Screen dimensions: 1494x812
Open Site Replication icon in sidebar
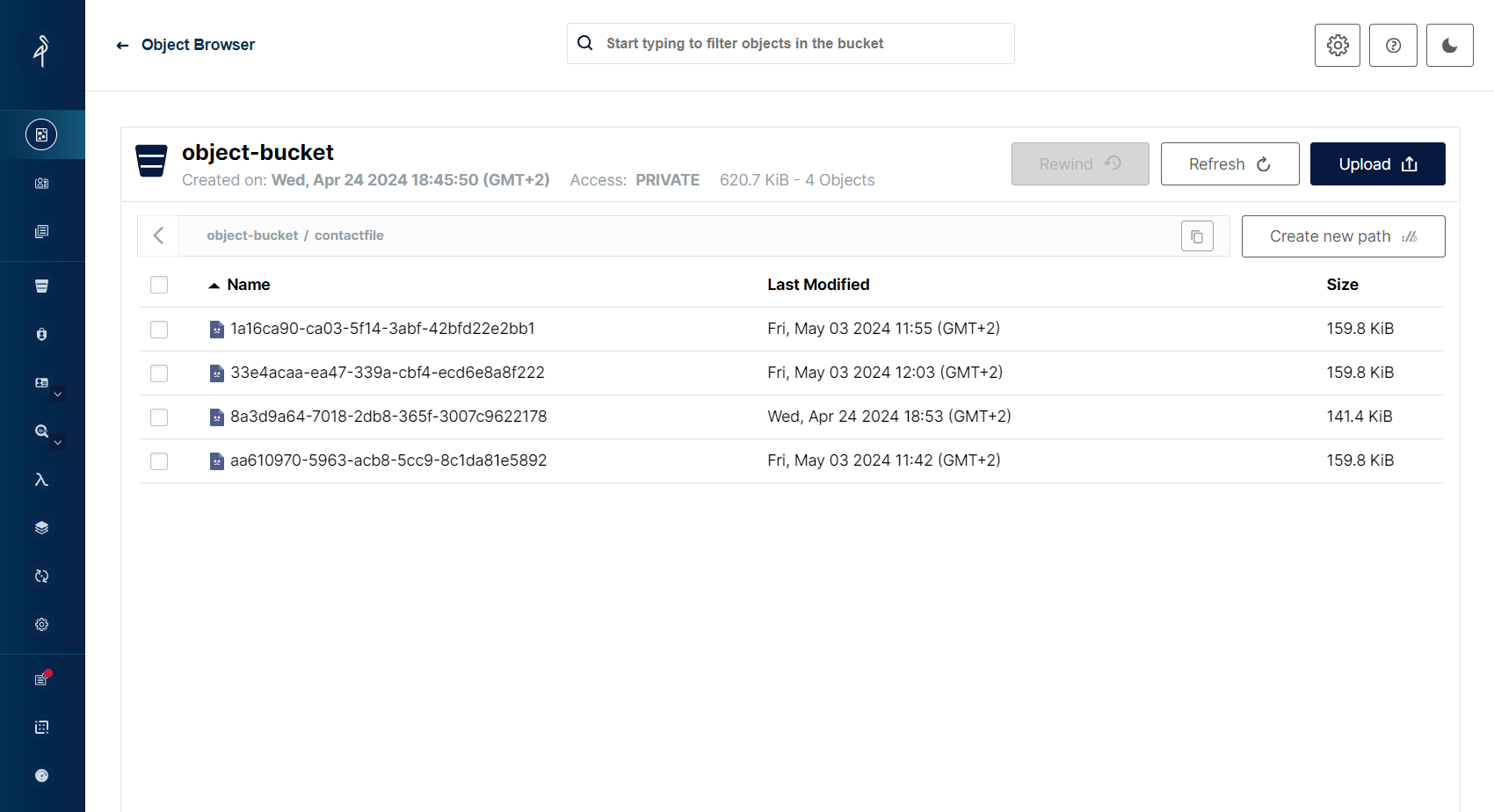41,576
